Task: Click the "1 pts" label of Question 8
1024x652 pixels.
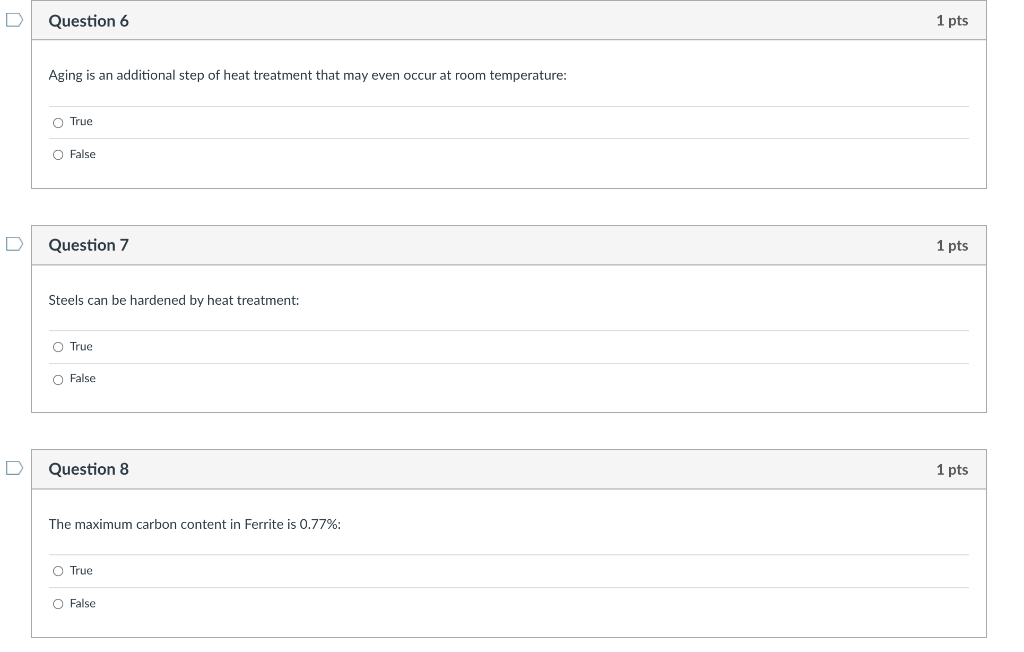Action: (951, 469)
